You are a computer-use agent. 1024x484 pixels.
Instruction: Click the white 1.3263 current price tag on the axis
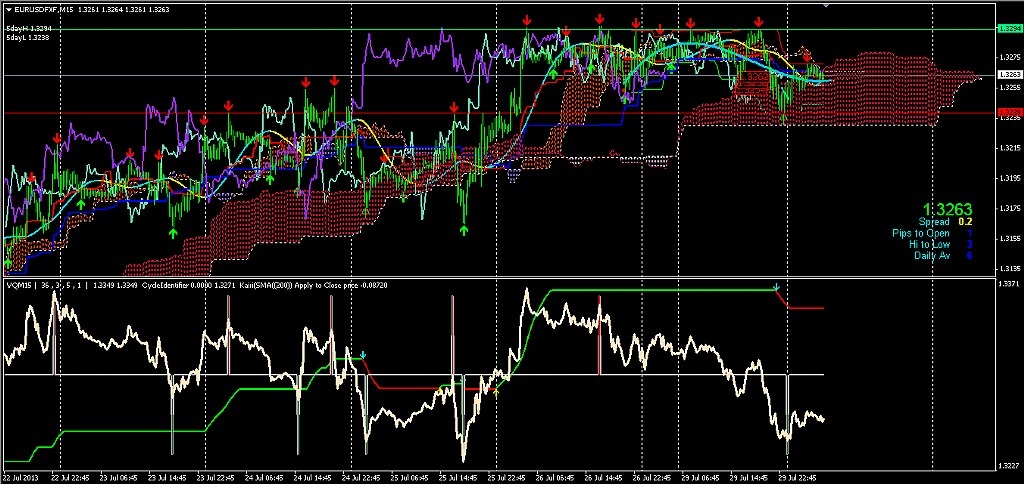tap(1008, 75)
